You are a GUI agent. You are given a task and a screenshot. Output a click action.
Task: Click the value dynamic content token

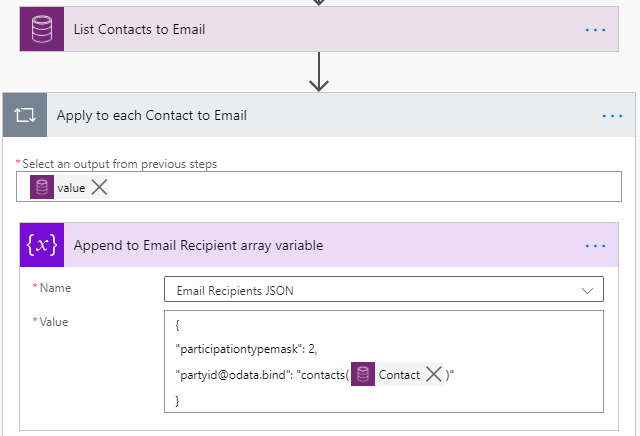(70, 187)
